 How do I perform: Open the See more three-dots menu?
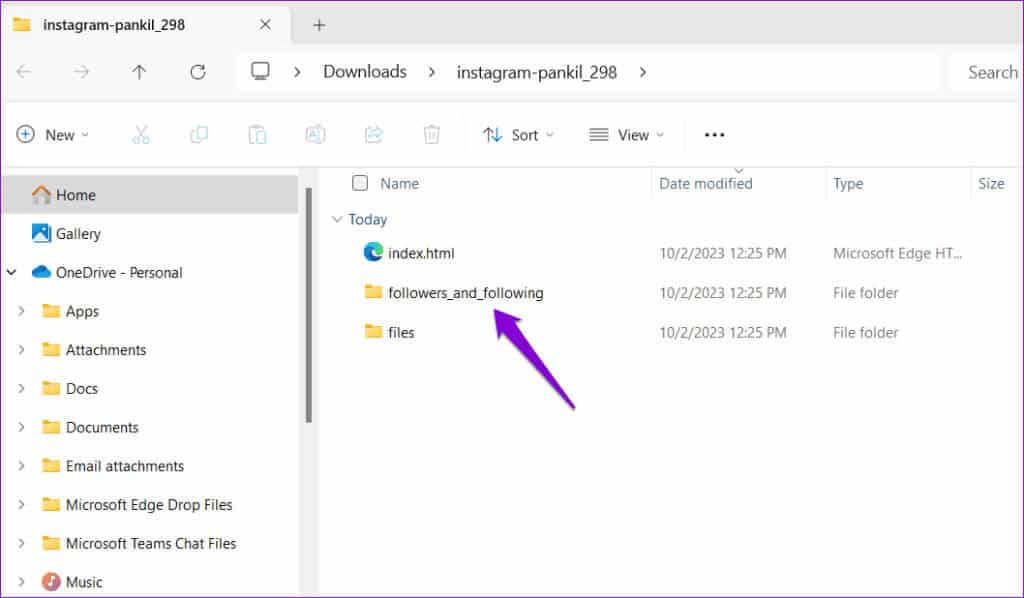(714, 134)
